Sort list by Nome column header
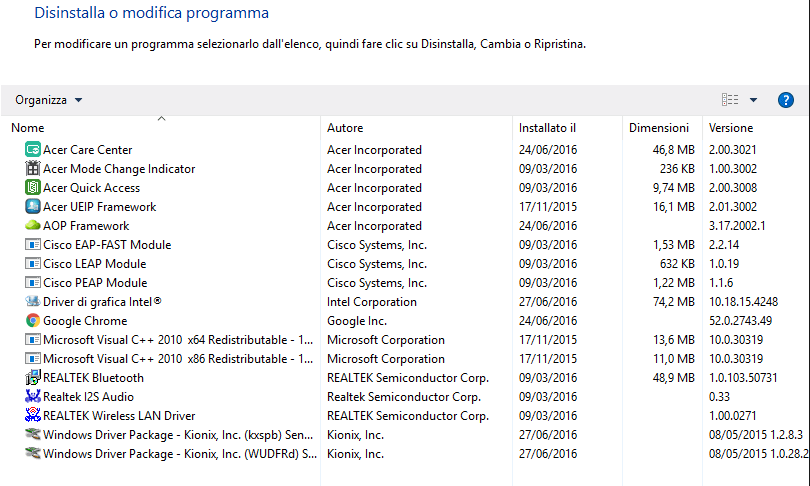Image resolution: width=810 pixels, height=486 pixels. click(28, 128)
